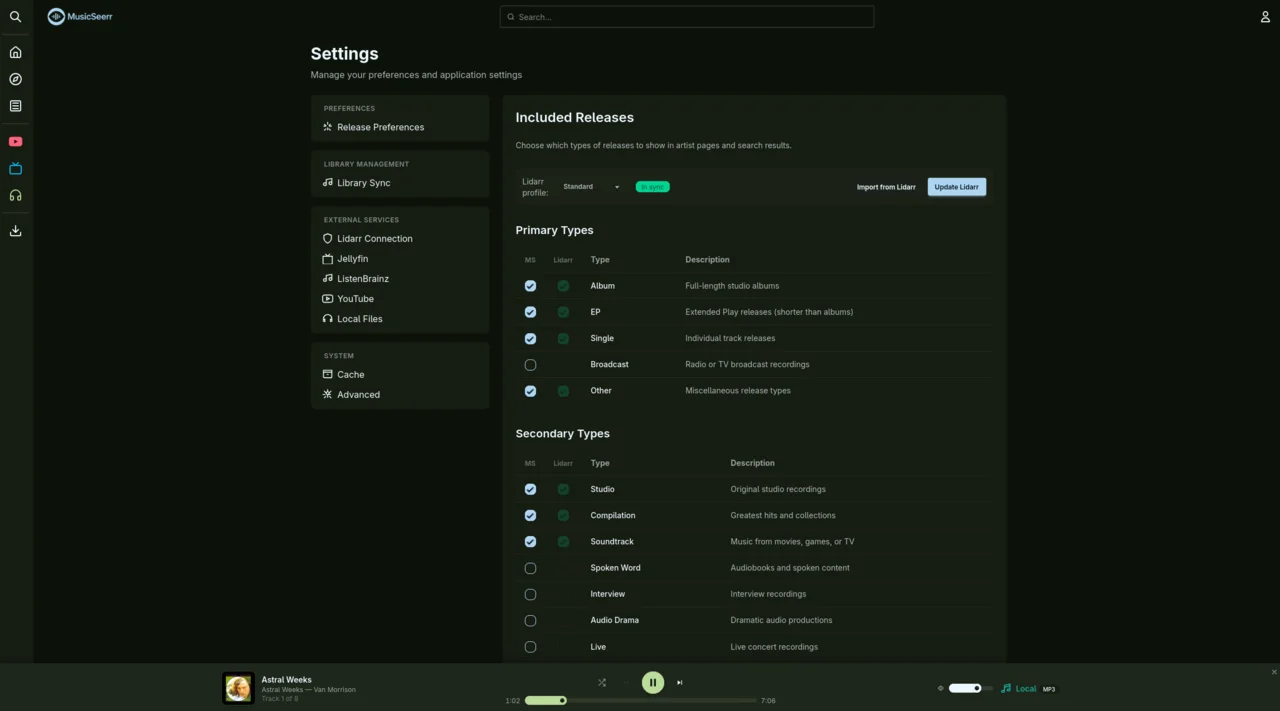Click the Home icon in the sidebar

[15, 52]
